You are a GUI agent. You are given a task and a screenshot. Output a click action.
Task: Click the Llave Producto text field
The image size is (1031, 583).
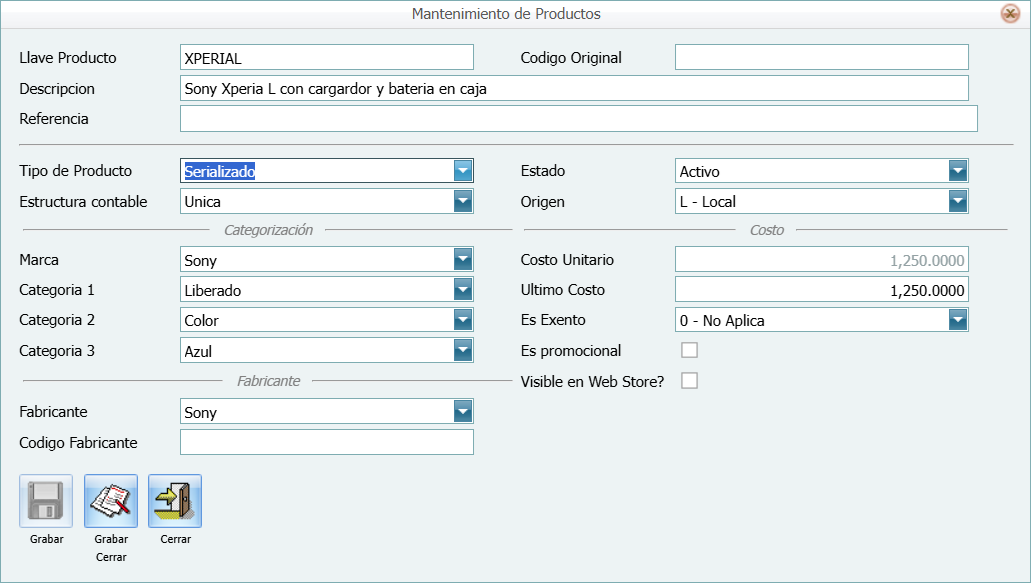click(x=326, y=58)
